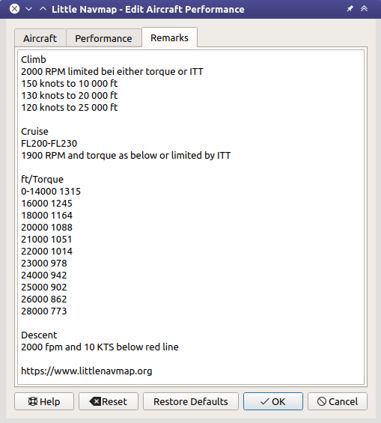Click the '25000 902' row
Image resolution: width=381 pixels, height=423 pixels.
click(x=44, y=287)
